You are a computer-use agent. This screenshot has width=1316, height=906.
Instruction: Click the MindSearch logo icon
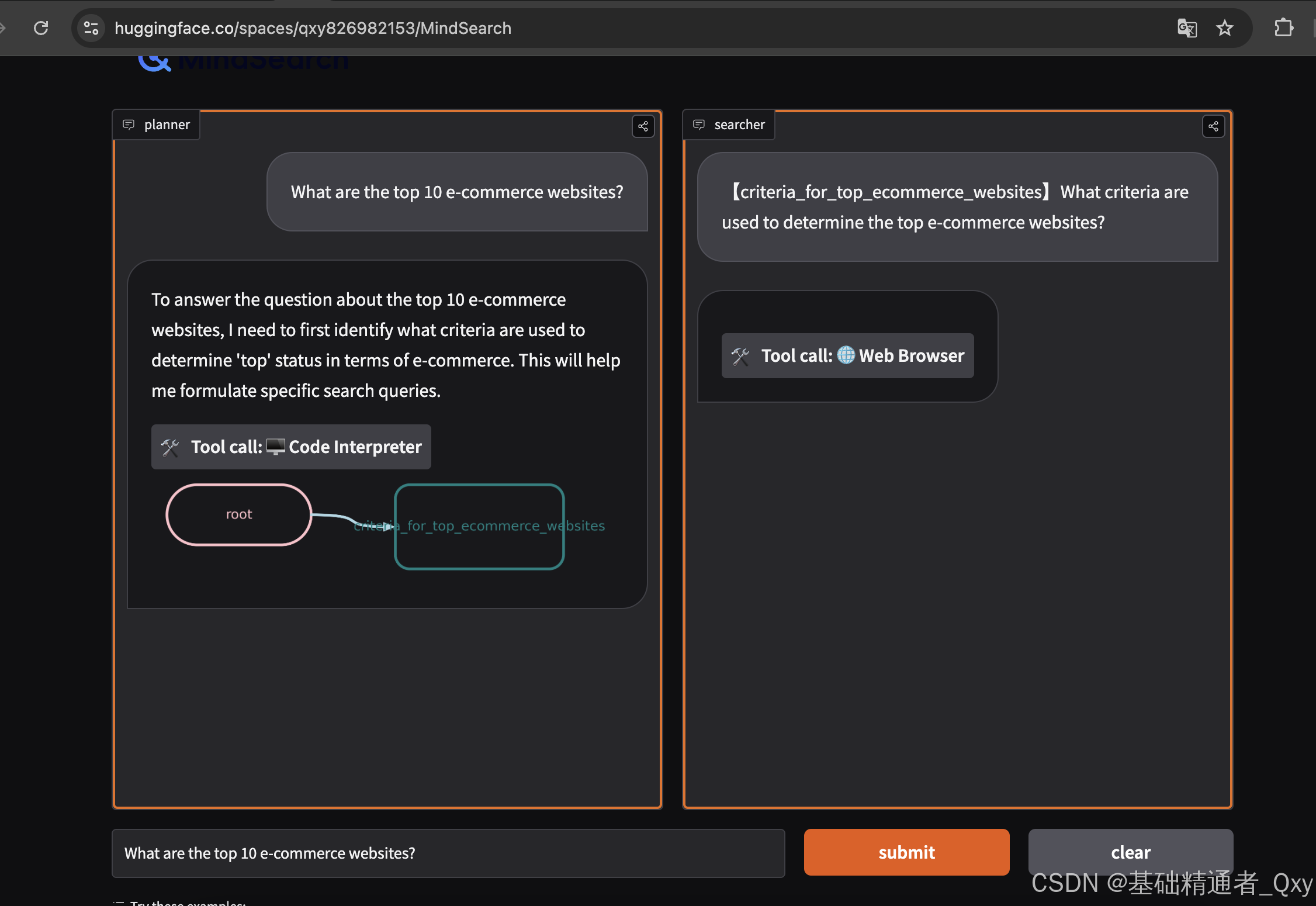(x=155, y=63)
